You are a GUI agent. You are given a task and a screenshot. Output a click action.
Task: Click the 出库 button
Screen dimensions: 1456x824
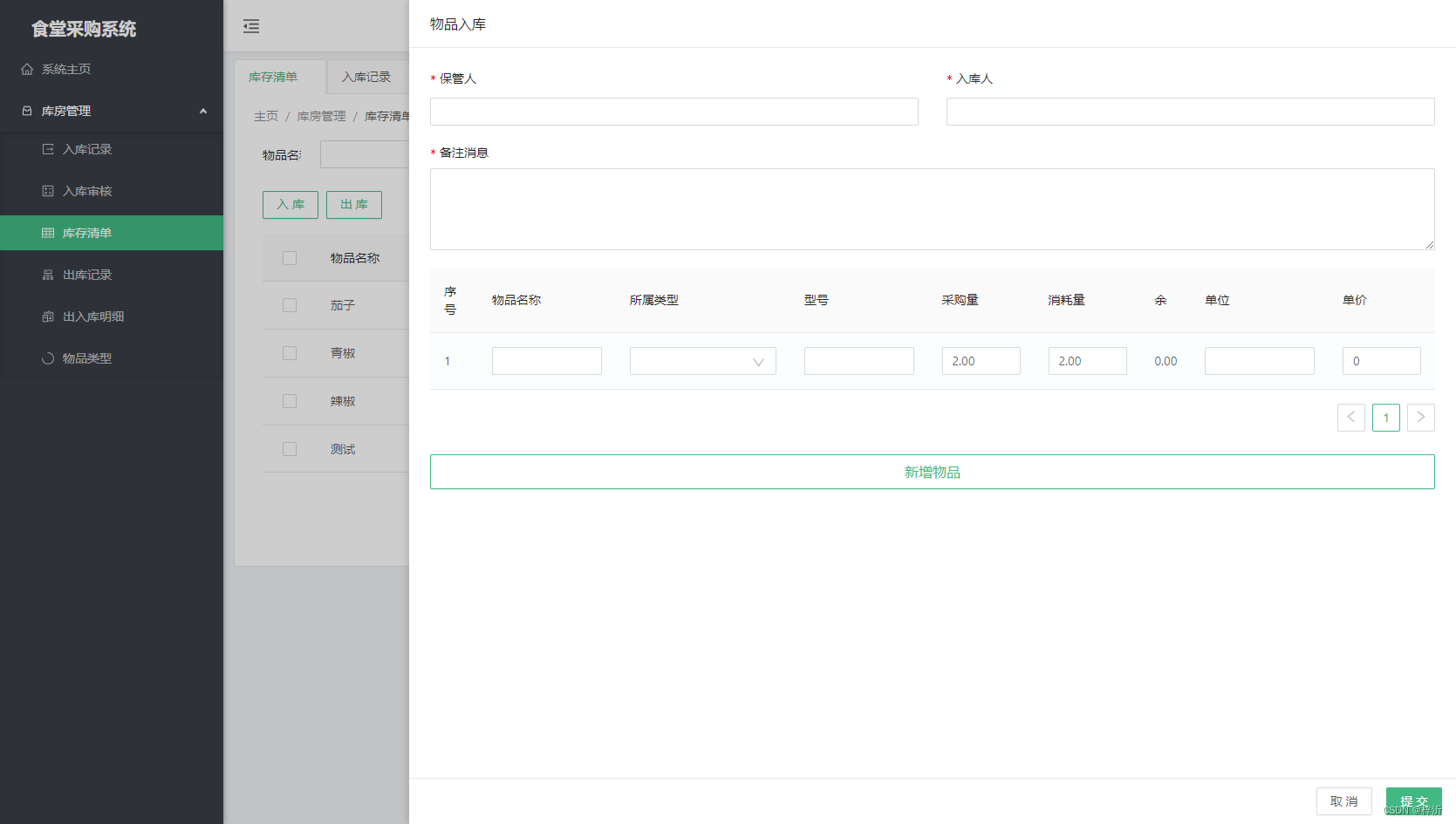point(354,204)
